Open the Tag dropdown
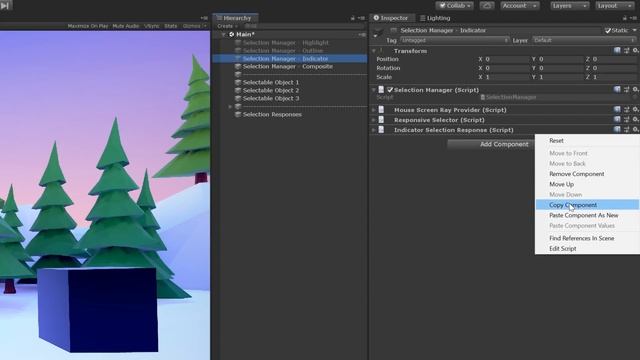 [454, 40]
